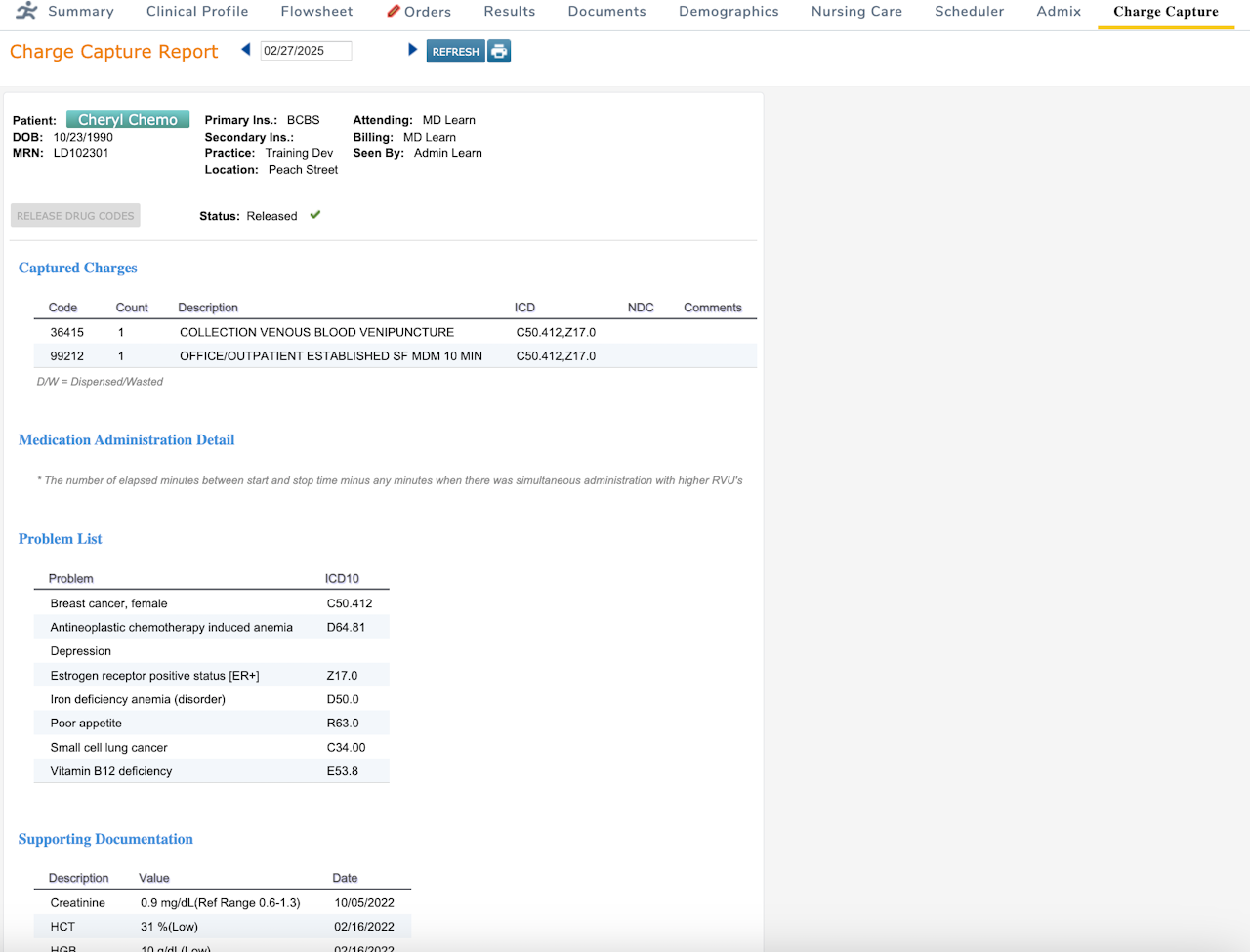Image resolution: width=1250 pixels, height=952 pixels.
Task: Select the 36415 venipuncture charge row
Action: (x=396, y=332)
